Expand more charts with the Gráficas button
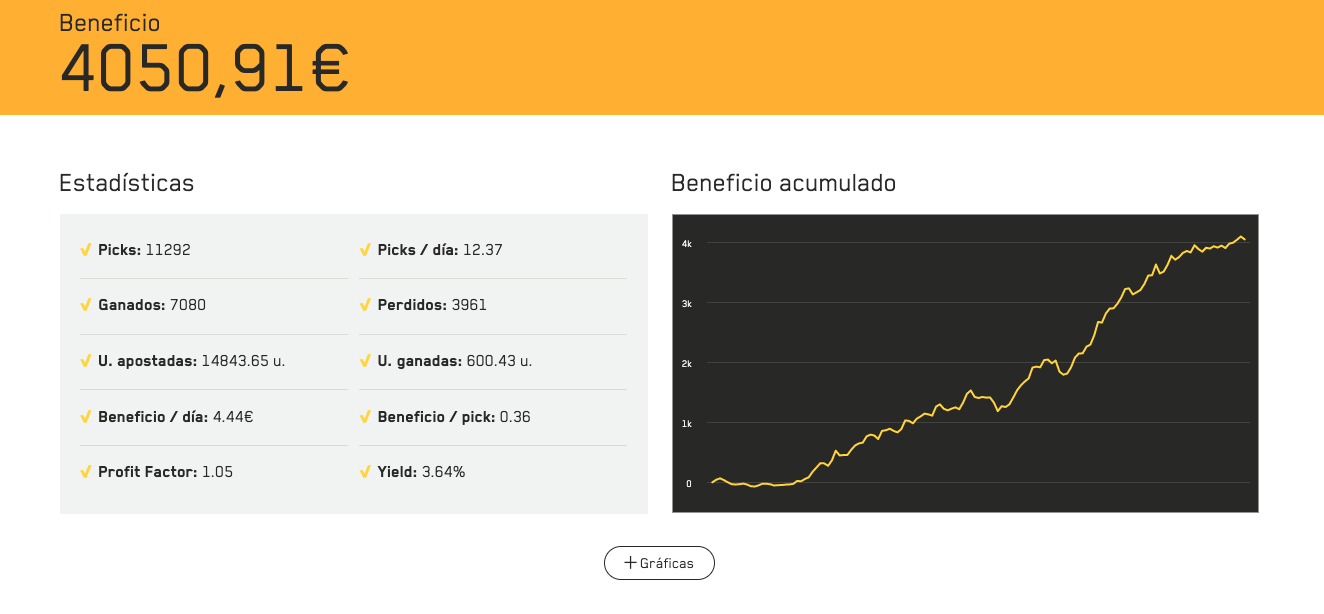The height and width of the screenshot is (614, 1324). pos(659,563)
